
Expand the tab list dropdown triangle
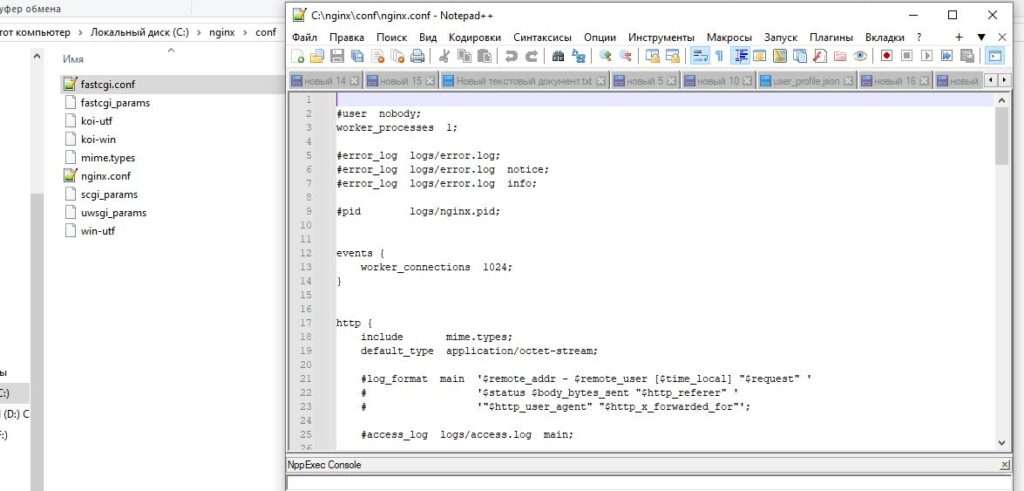click(x=981, y=37)
